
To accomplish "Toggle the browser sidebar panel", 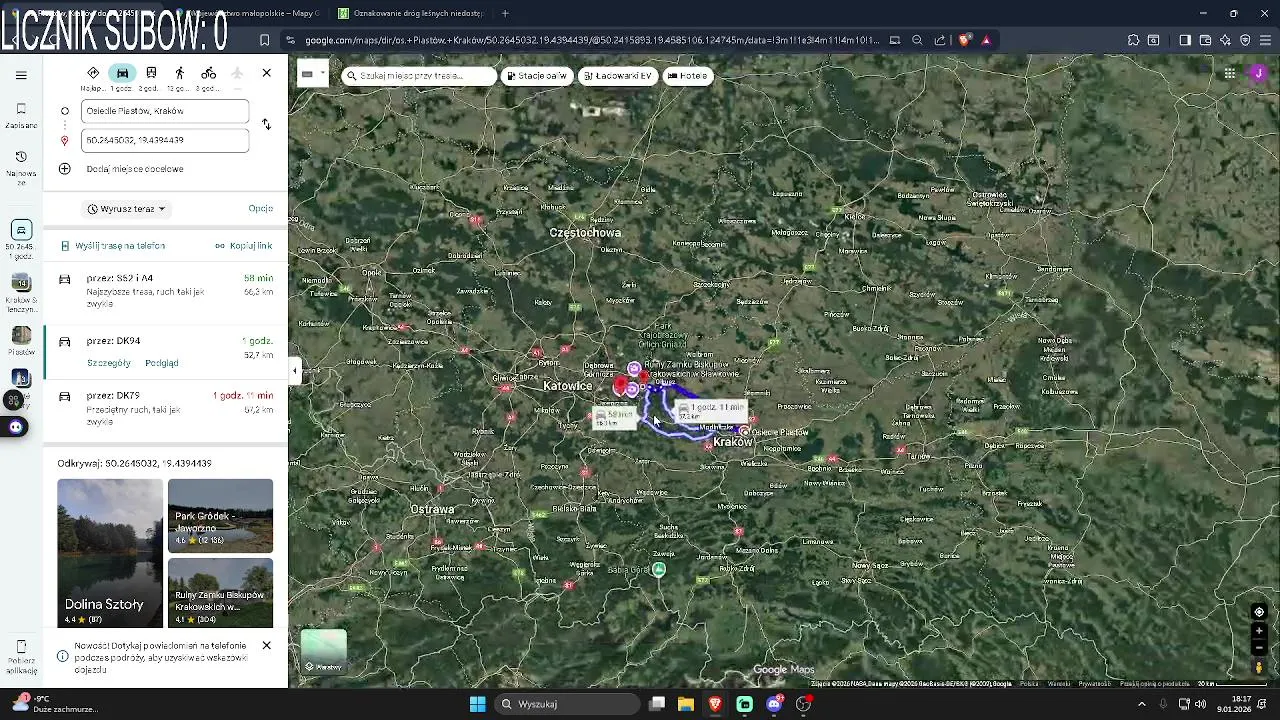I will coord(1184,40).
